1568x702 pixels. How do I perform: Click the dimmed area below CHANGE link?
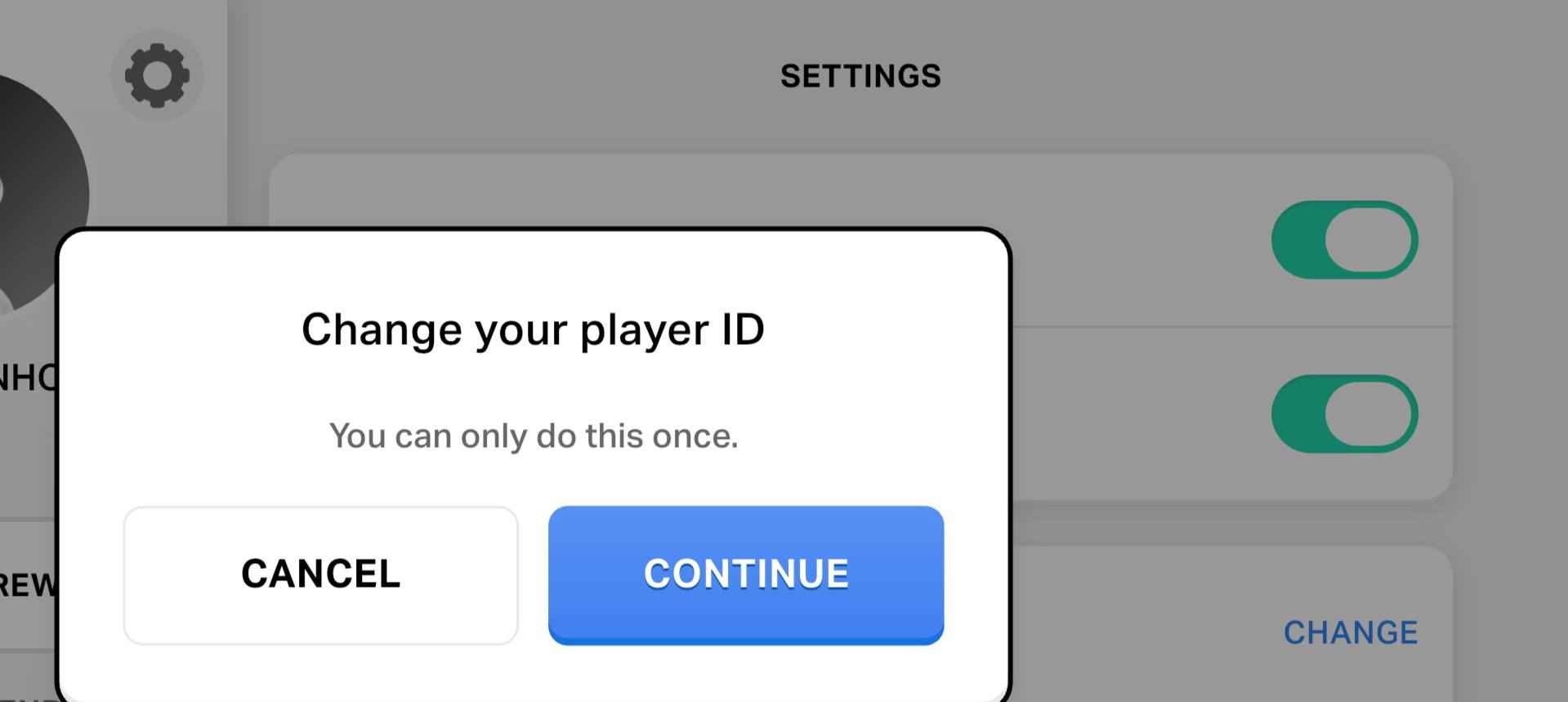[x=1351, y=682]
